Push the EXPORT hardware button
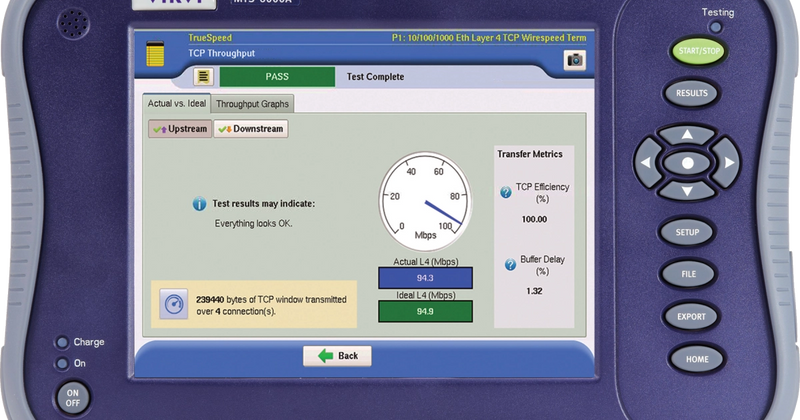800x420 pixels. pos(691,316)
